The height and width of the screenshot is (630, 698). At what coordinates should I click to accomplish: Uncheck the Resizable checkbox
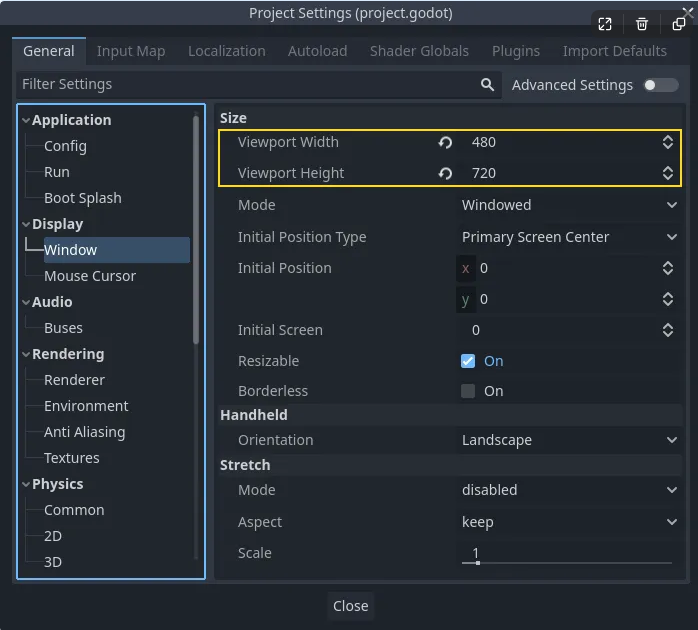pos(468,361)
